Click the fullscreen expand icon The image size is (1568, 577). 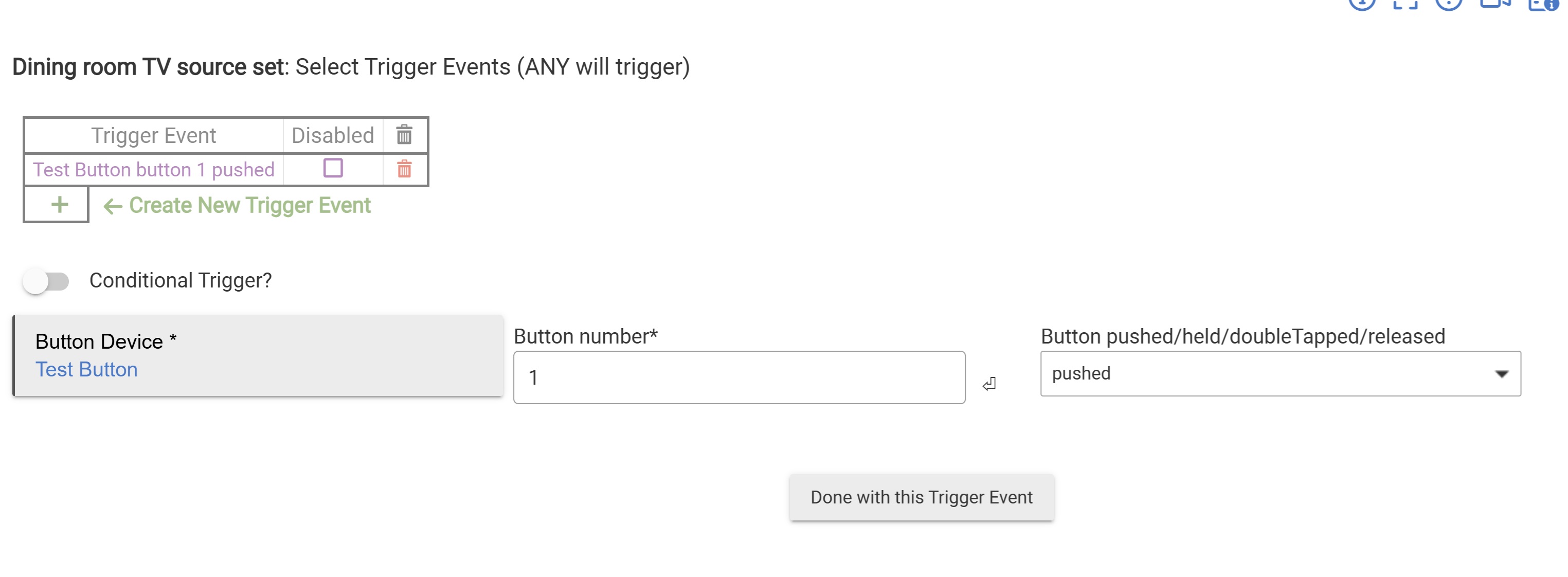[1405, 4]
